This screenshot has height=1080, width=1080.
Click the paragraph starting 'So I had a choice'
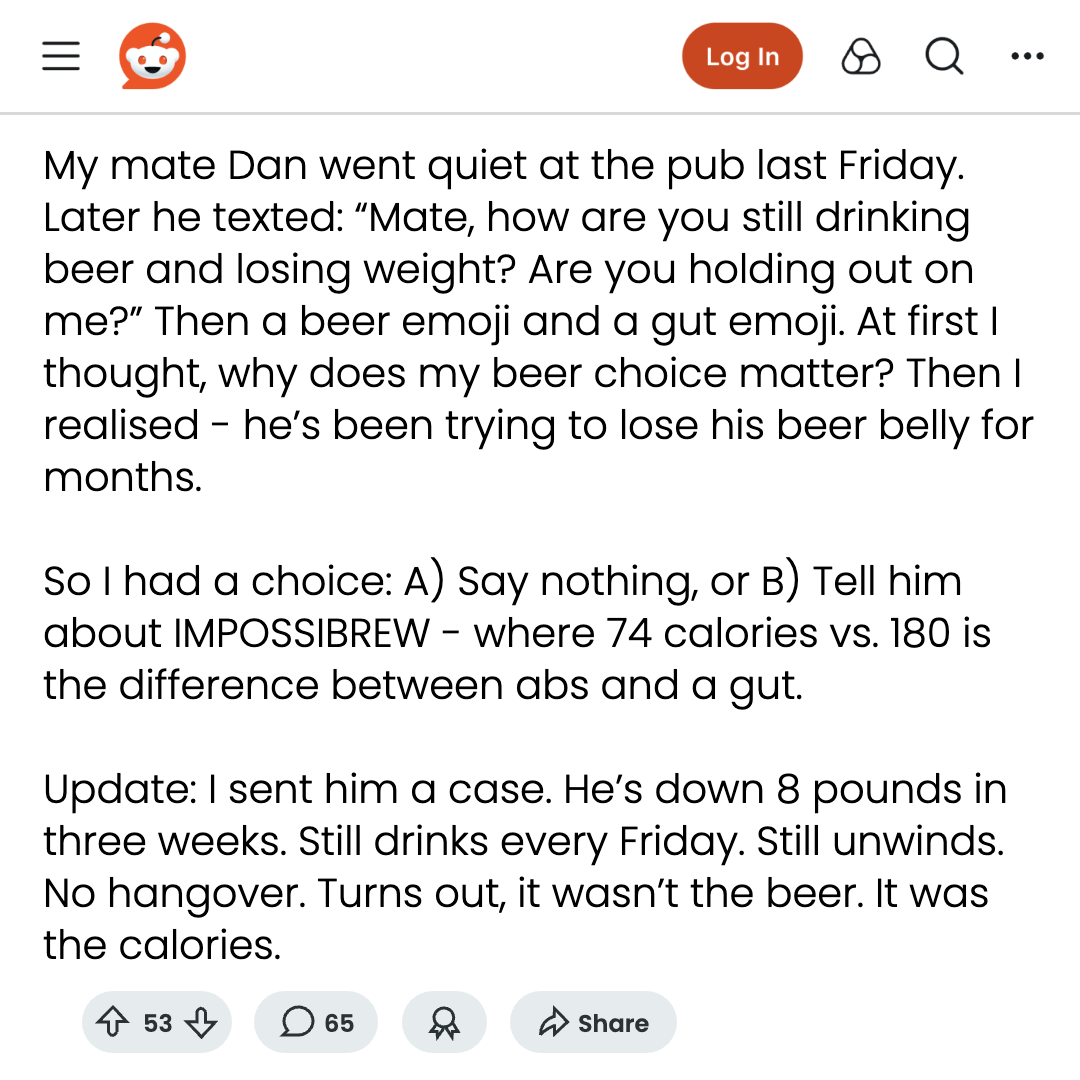(517, 632)
